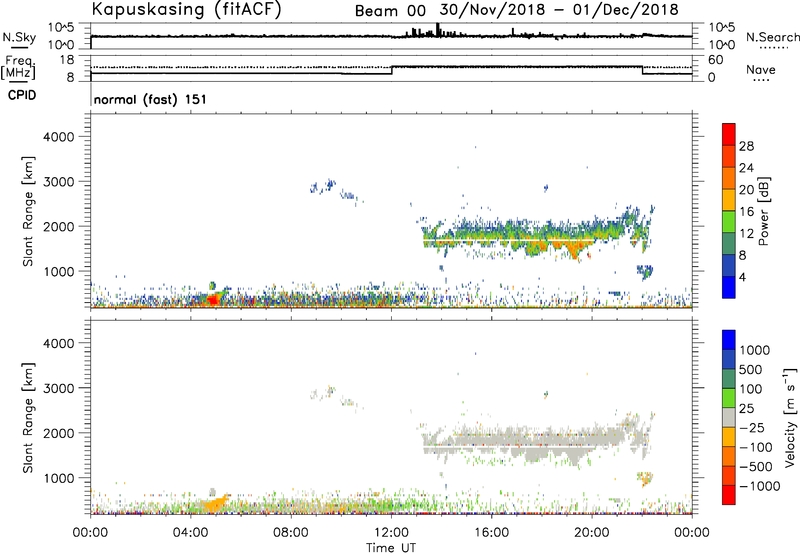Click the "Time UT" axis label
Image resolution: width=800 pixels, height=554 pixels.
(x=391, y=547)
